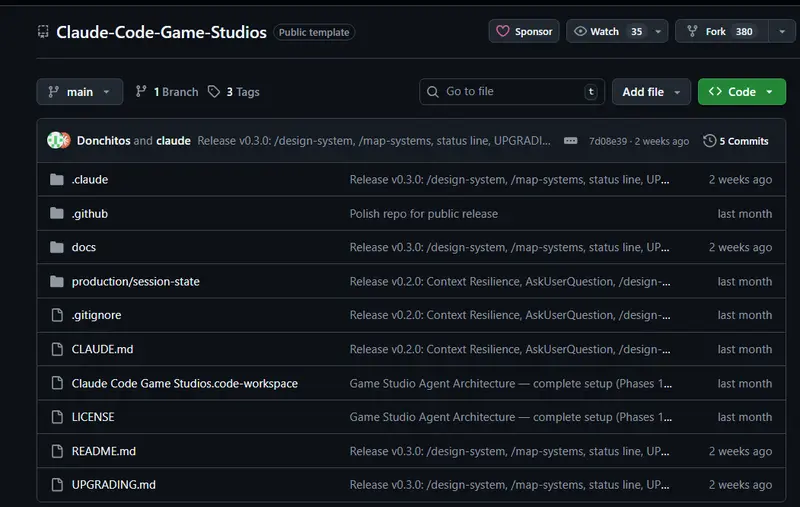Viewport: 800px width, 507px height.
Task: Open the latest Release v0.3.0 commit message in header
Action: 374,141
